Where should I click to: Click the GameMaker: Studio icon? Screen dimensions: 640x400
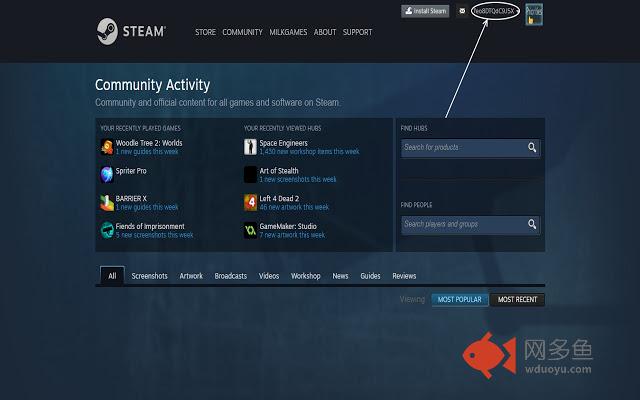pyautogui.click(x=250, y=230)
